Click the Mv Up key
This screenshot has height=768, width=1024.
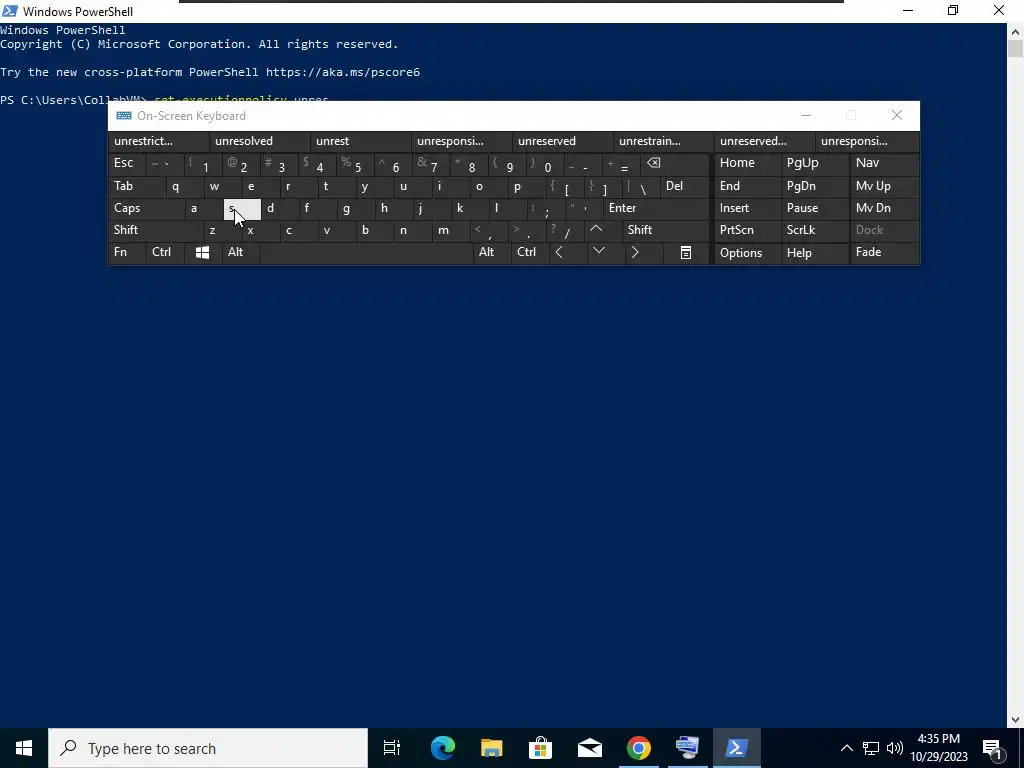pyautogui.click(x=884, y=186)
